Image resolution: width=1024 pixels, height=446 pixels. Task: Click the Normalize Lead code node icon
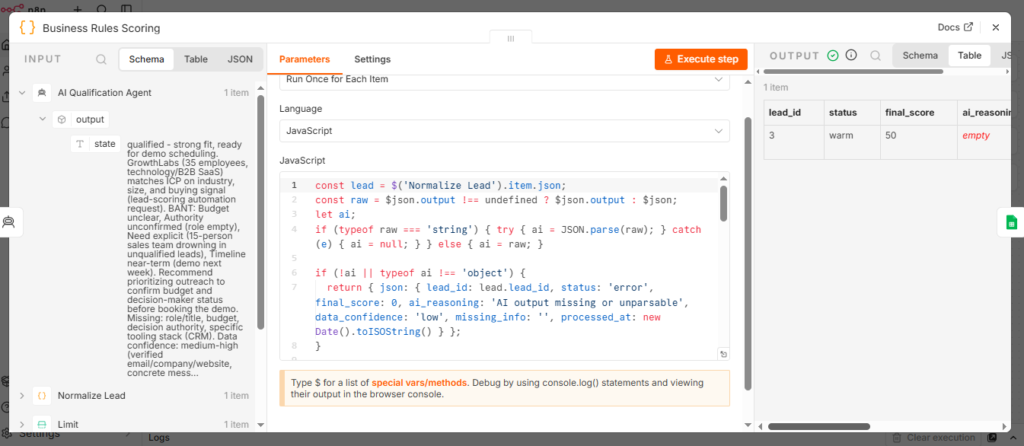tap(42, 396)
